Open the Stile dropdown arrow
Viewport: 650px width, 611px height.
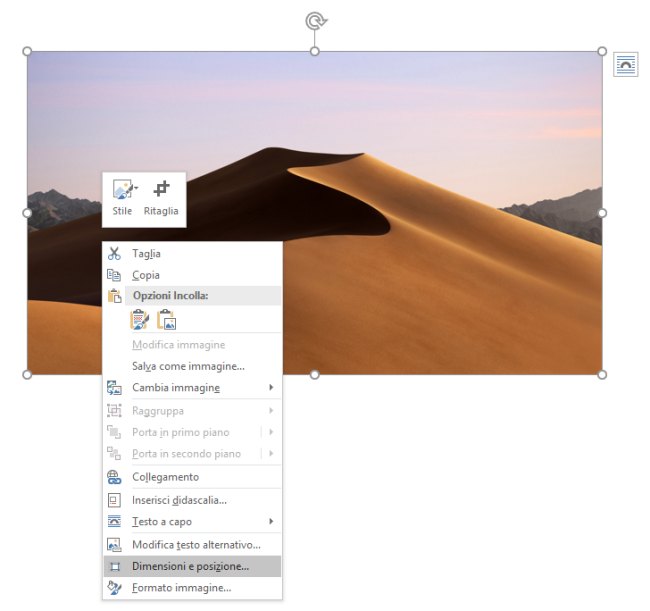click(136, 188)
